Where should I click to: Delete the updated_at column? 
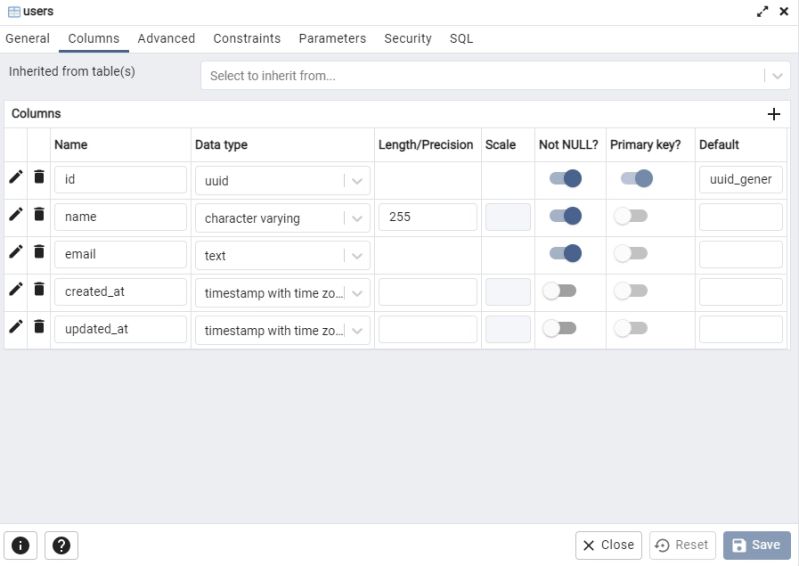pos(39,326)
